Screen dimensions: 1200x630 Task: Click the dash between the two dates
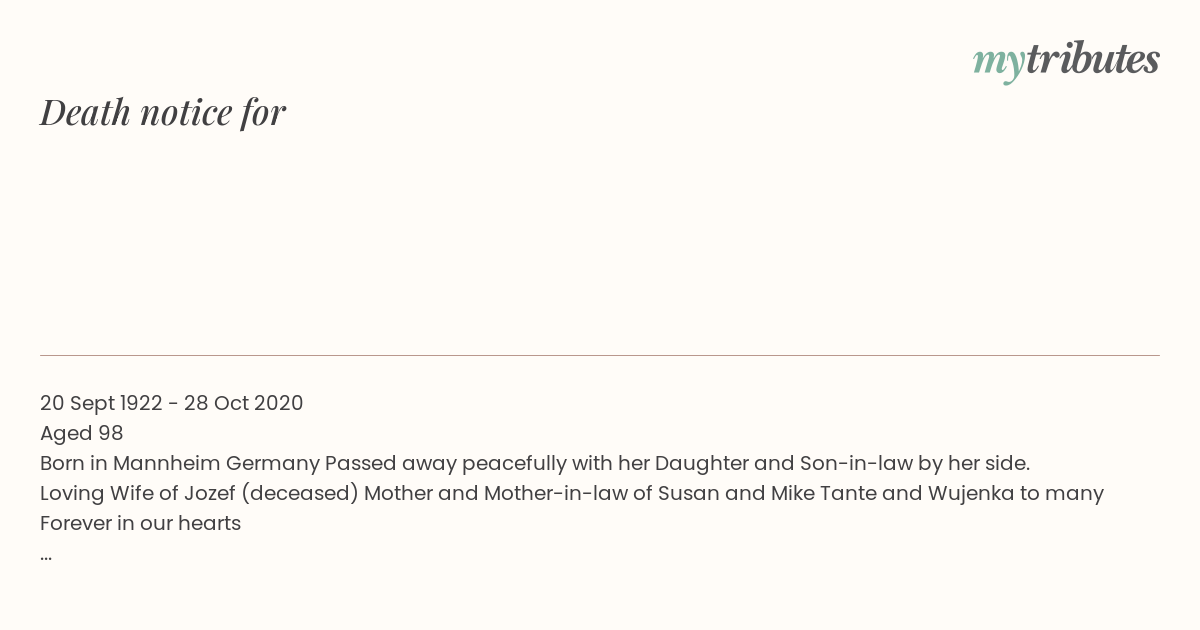pyautogui.click(x=173, y=404)
